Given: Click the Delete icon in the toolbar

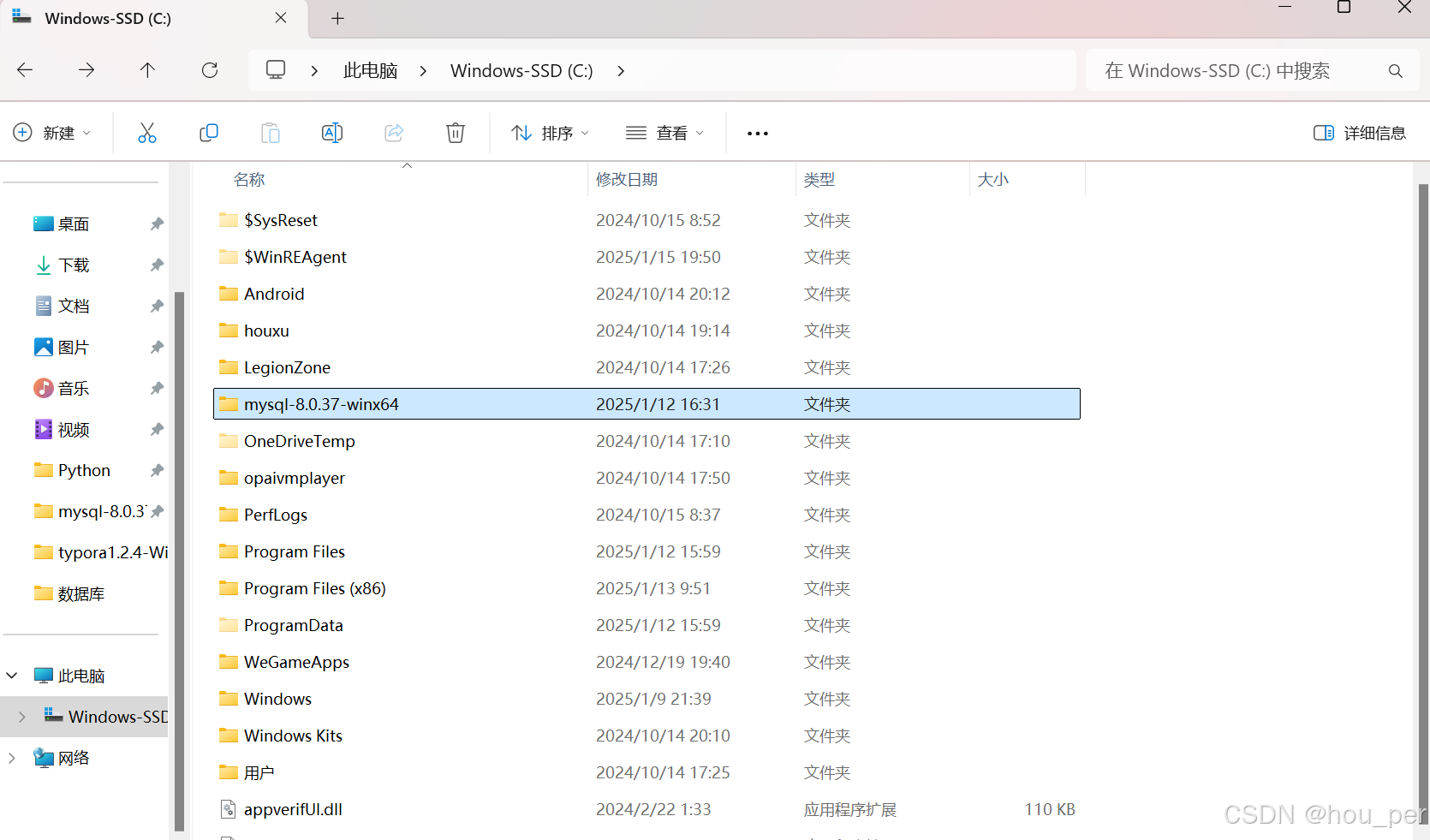Looking at the screenshot, I should pyautogui.click(x=455, y=133).
